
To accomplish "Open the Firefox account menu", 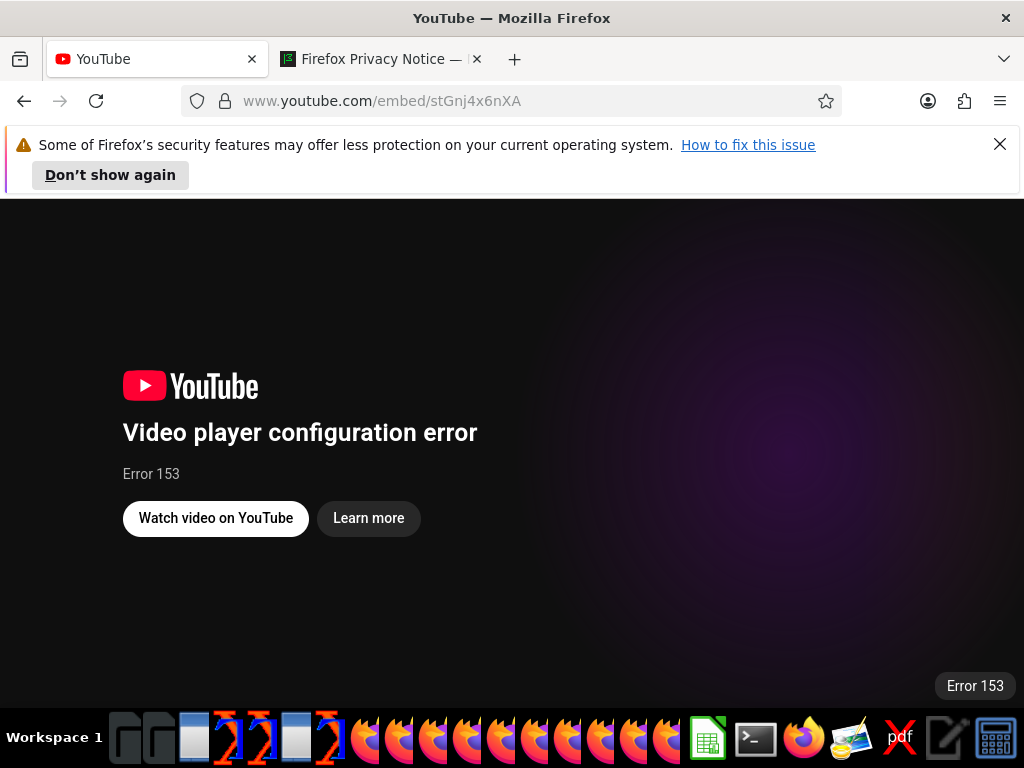I will pyautogui.click(x=927, y=101).
